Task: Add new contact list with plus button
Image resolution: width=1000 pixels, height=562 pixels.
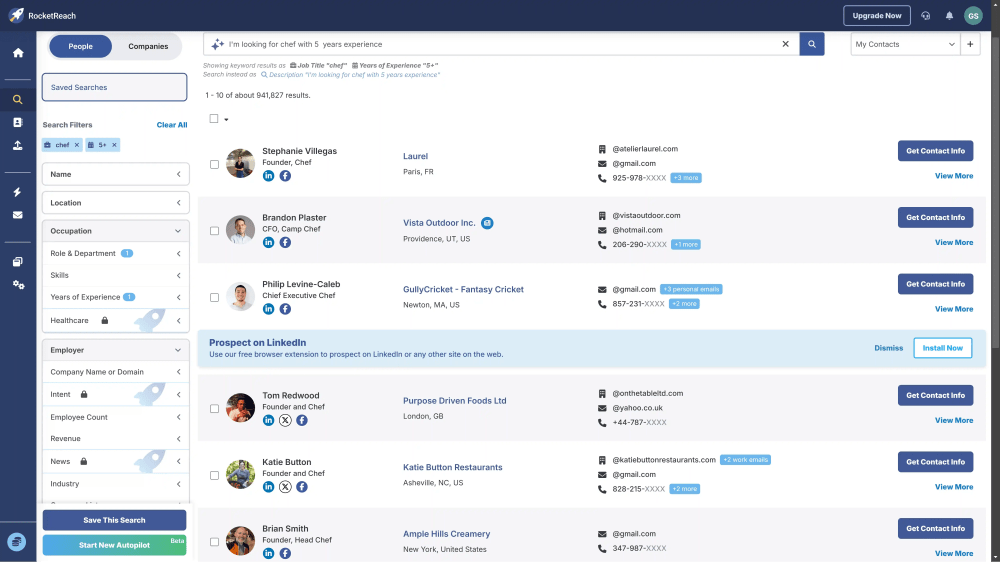Action: point(970,44)
